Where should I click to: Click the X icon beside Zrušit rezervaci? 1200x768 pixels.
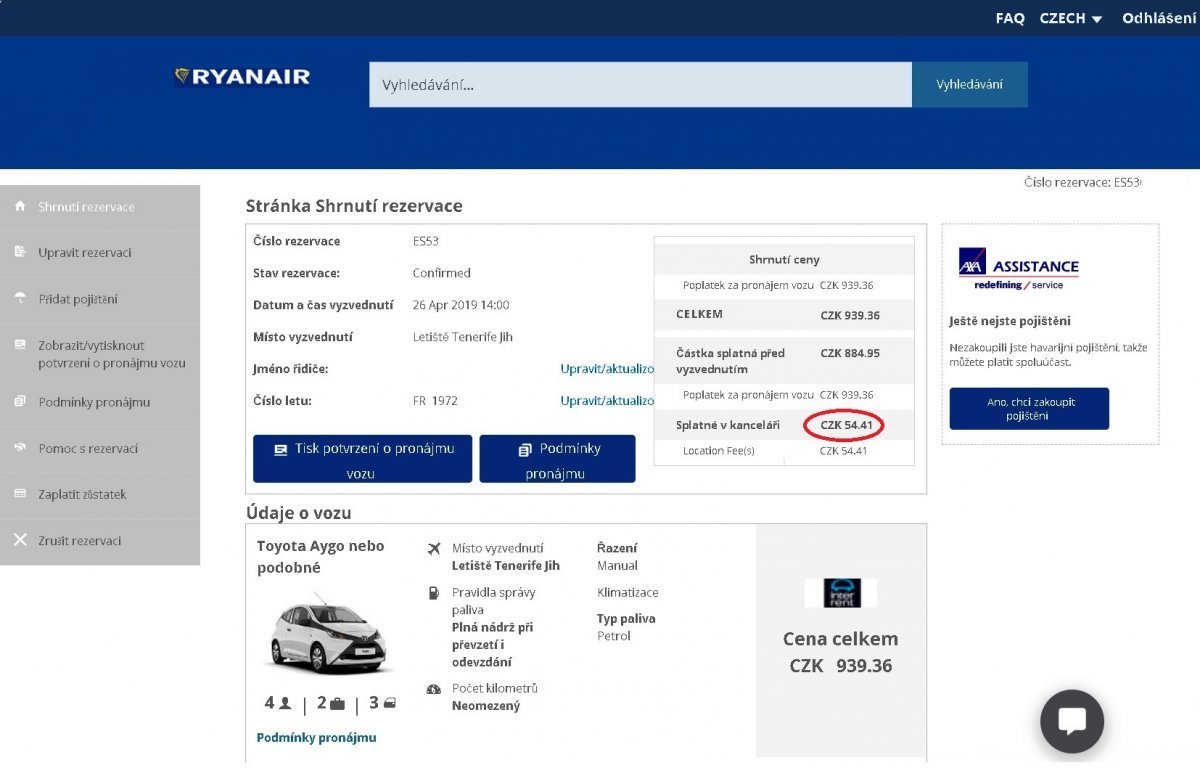[20, 540]
